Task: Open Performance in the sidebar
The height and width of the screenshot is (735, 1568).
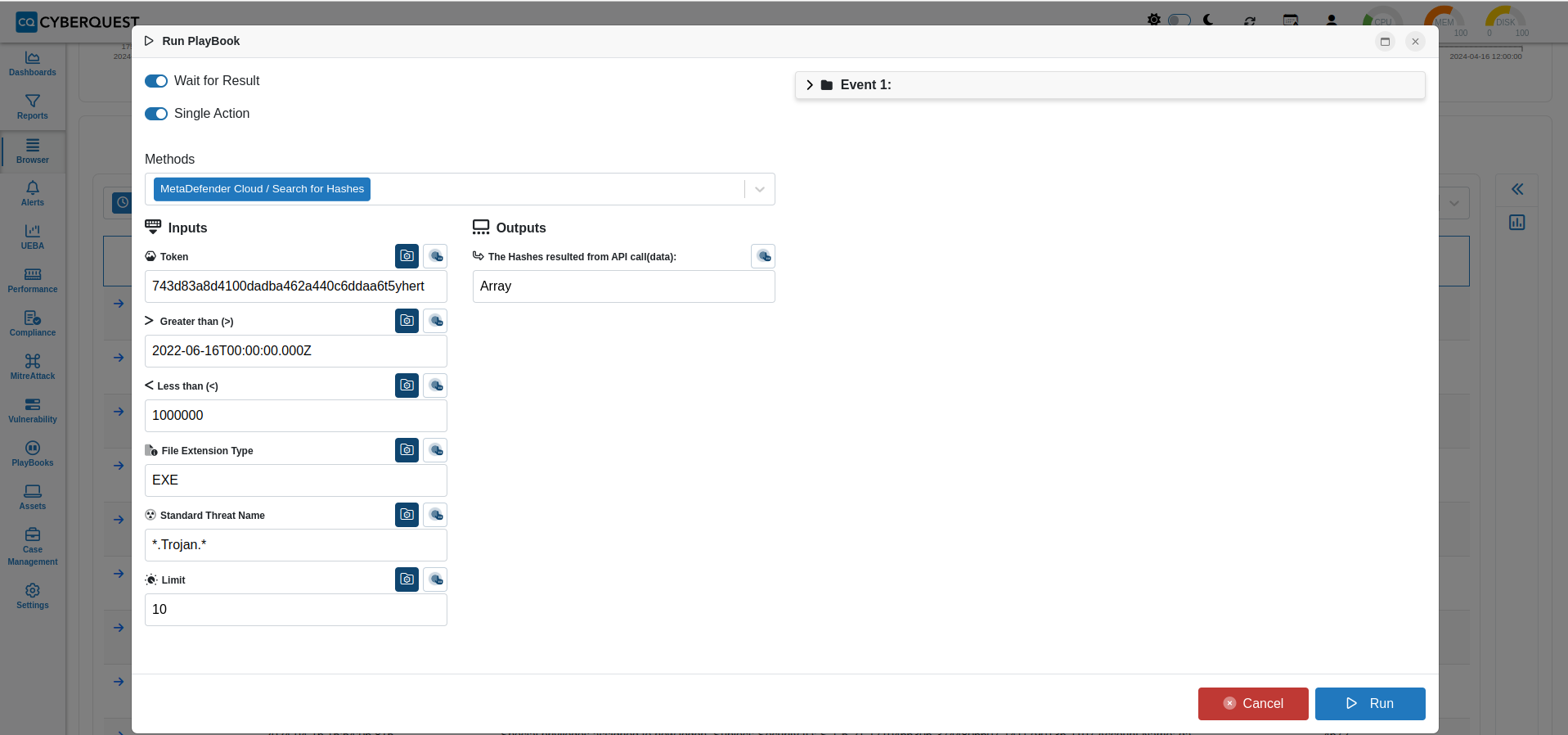Action: coord(33,281)
